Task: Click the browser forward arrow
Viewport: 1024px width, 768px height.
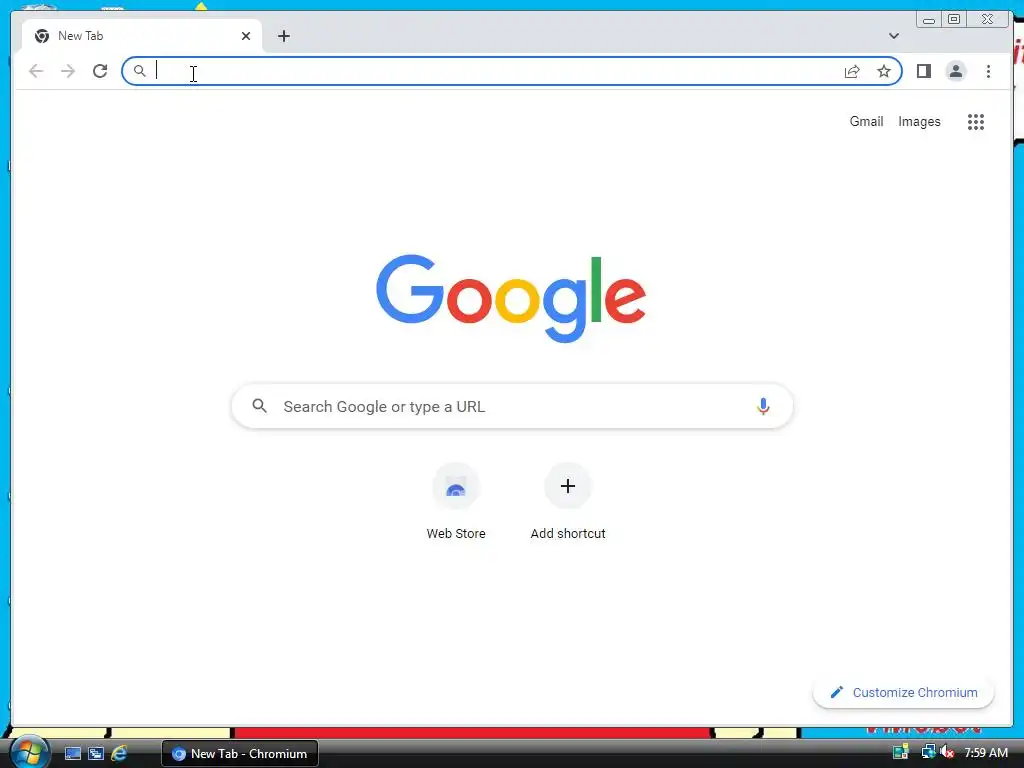Action: coord(68,71)
